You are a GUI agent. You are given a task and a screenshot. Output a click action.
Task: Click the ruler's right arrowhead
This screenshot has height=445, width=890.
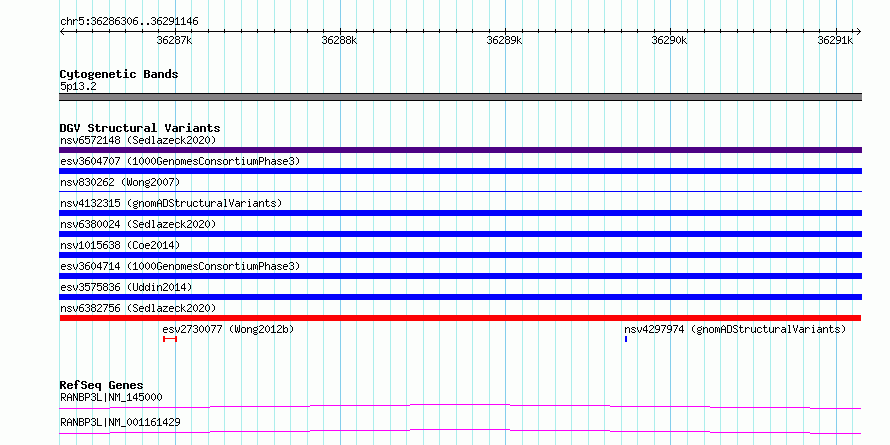click(858, 31)
